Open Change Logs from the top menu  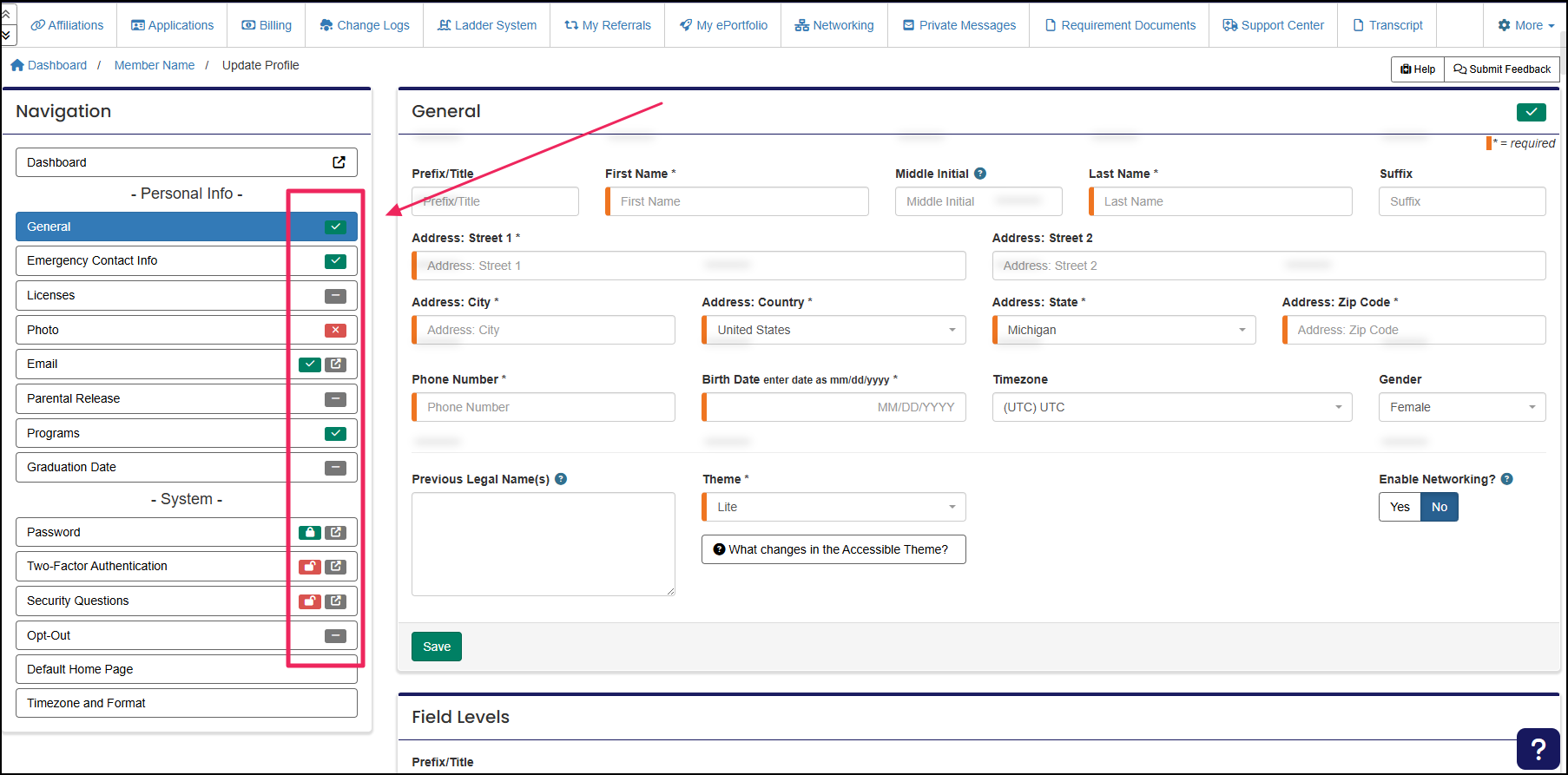tap(365, 25)
